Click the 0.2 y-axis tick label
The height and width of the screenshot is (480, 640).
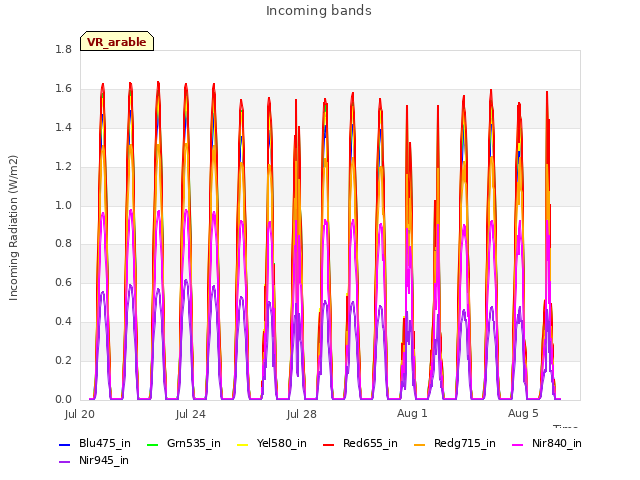pos(64,360)
